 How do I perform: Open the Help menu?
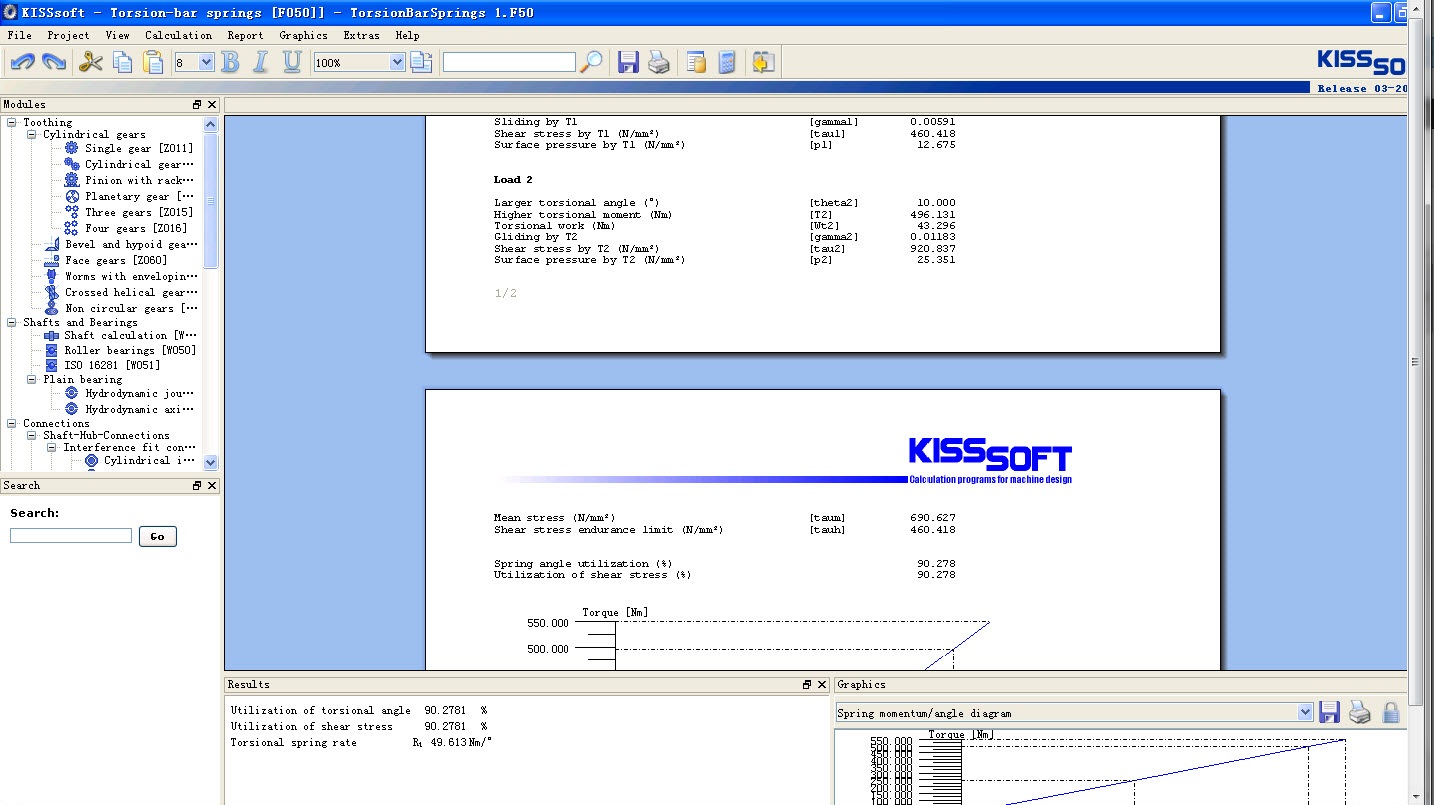tap(407, 35)
